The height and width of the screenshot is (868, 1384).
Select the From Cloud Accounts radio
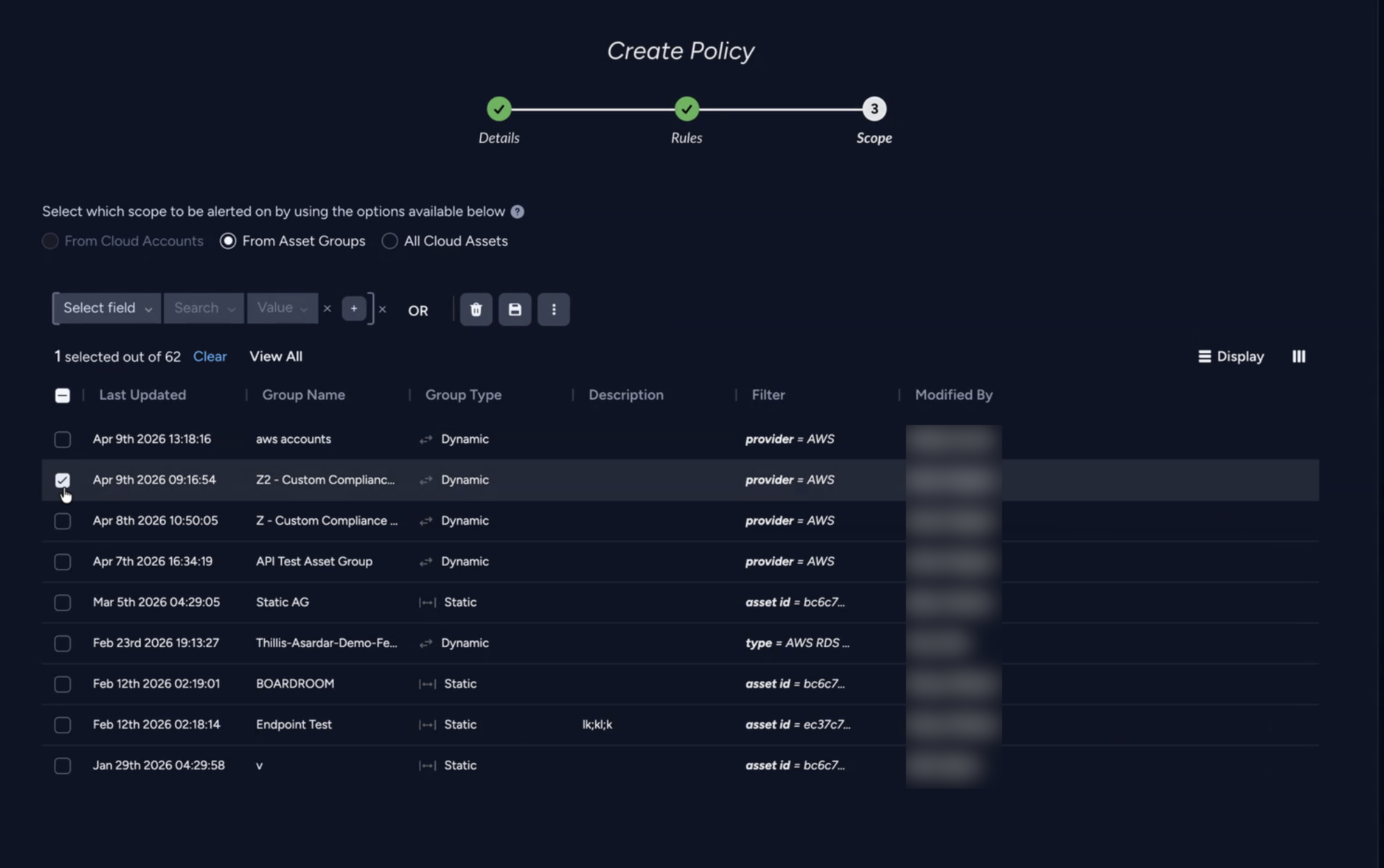pos(50,241)
